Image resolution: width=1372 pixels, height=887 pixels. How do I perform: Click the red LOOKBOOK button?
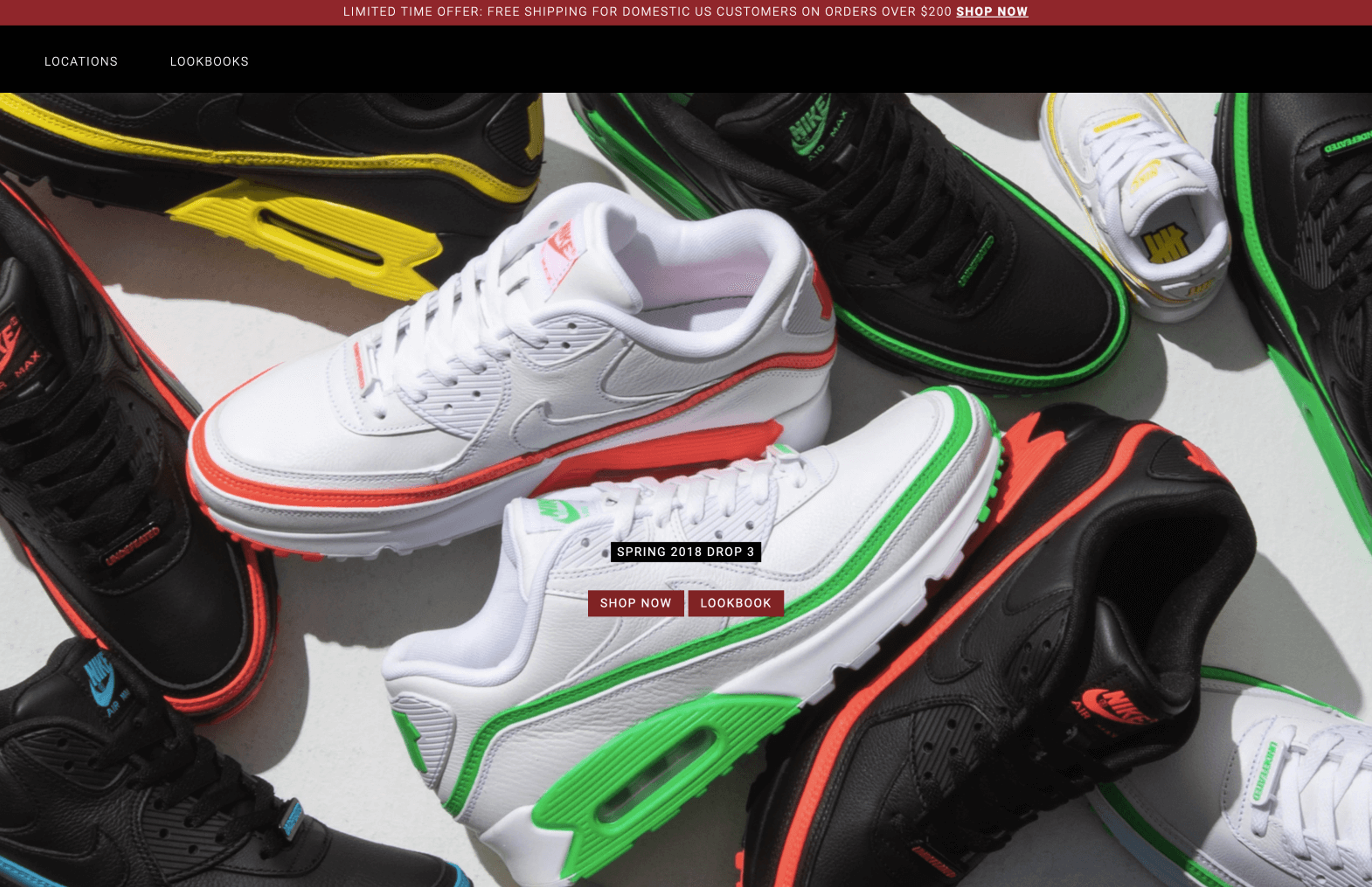(736, 603)
